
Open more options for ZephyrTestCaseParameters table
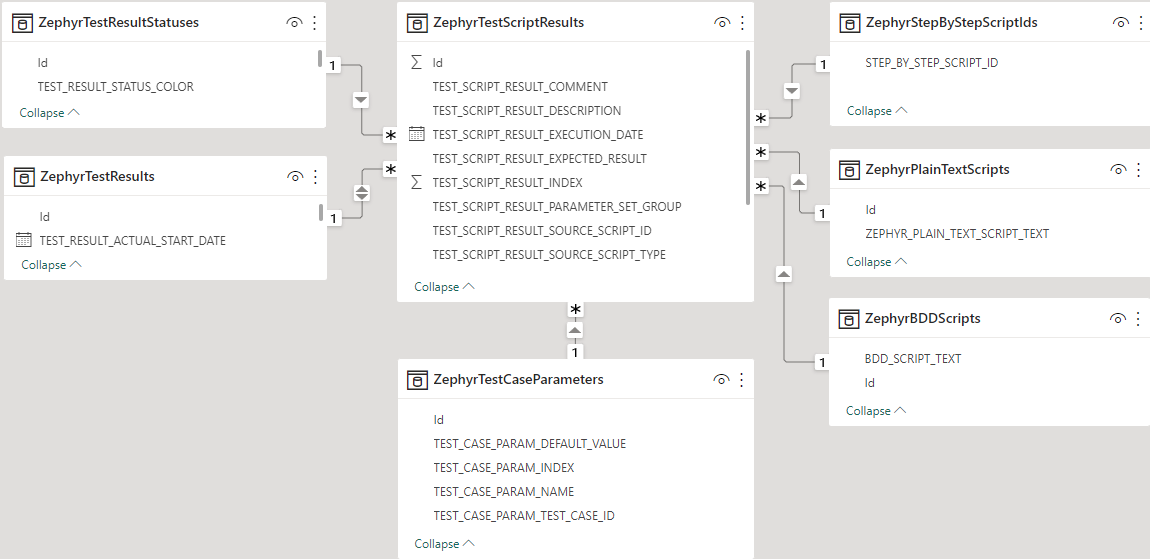742,380
